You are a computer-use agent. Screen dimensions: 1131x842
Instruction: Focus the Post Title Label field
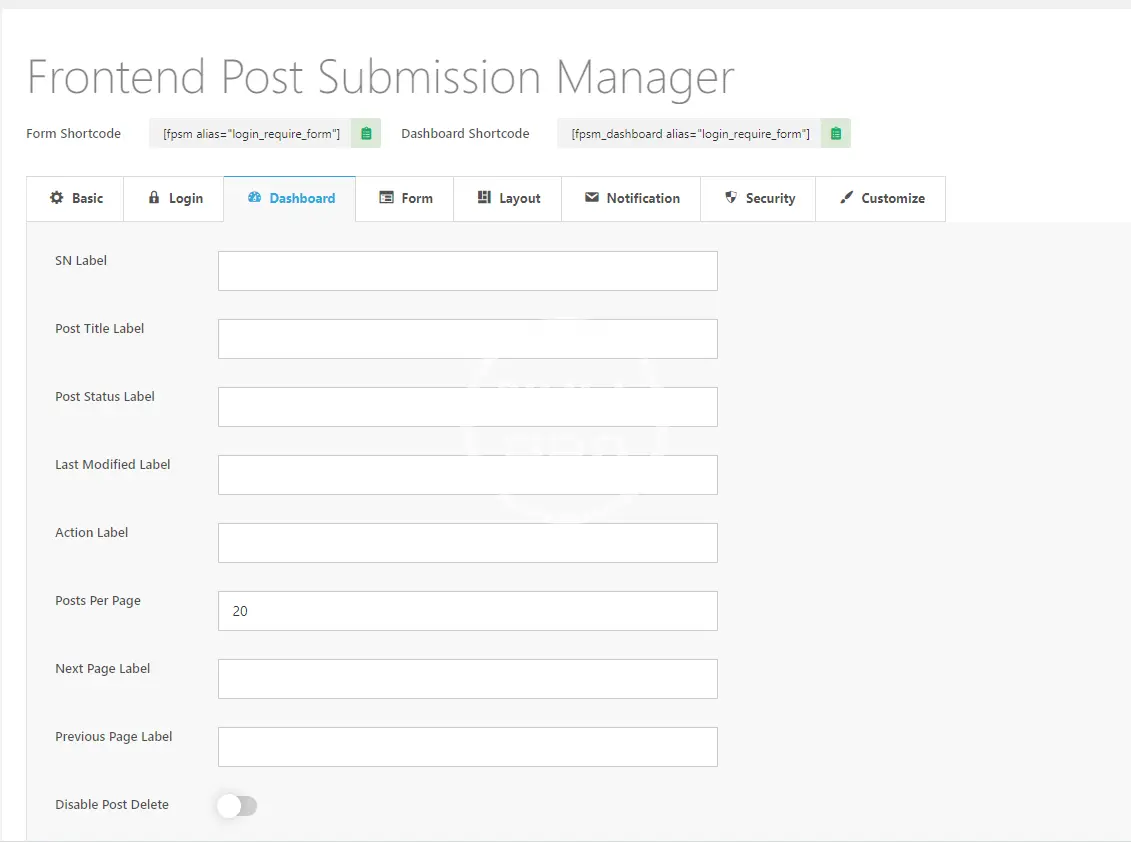[467, 339]
